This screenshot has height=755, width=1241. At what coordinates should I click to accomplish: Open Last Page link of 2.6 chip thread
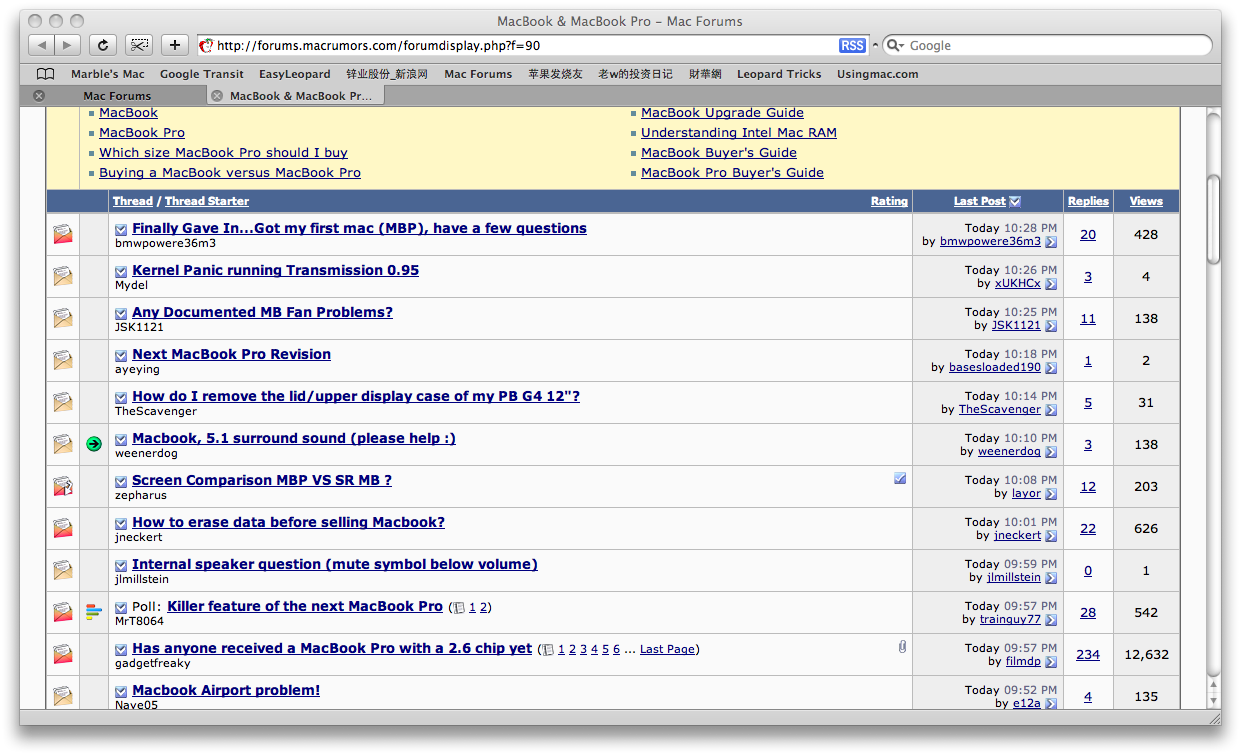(667, 649)
